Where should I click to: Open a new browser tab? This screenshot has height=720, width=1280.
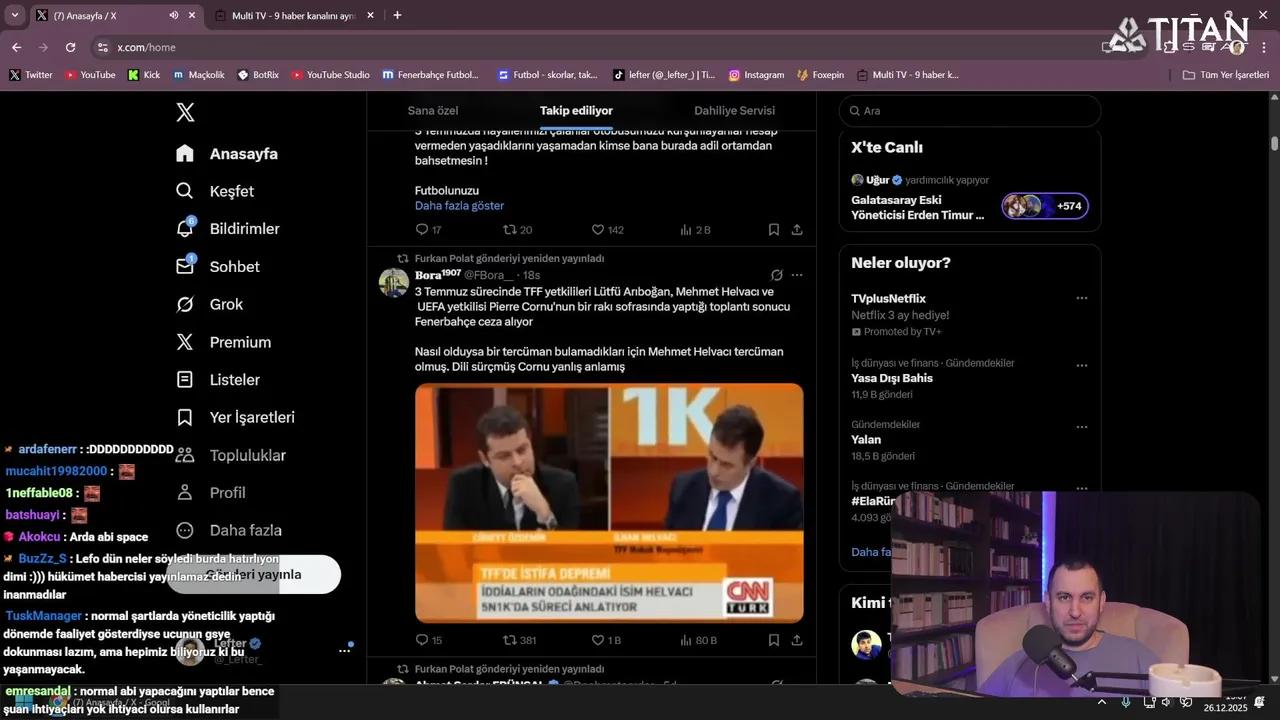(397, 15)
